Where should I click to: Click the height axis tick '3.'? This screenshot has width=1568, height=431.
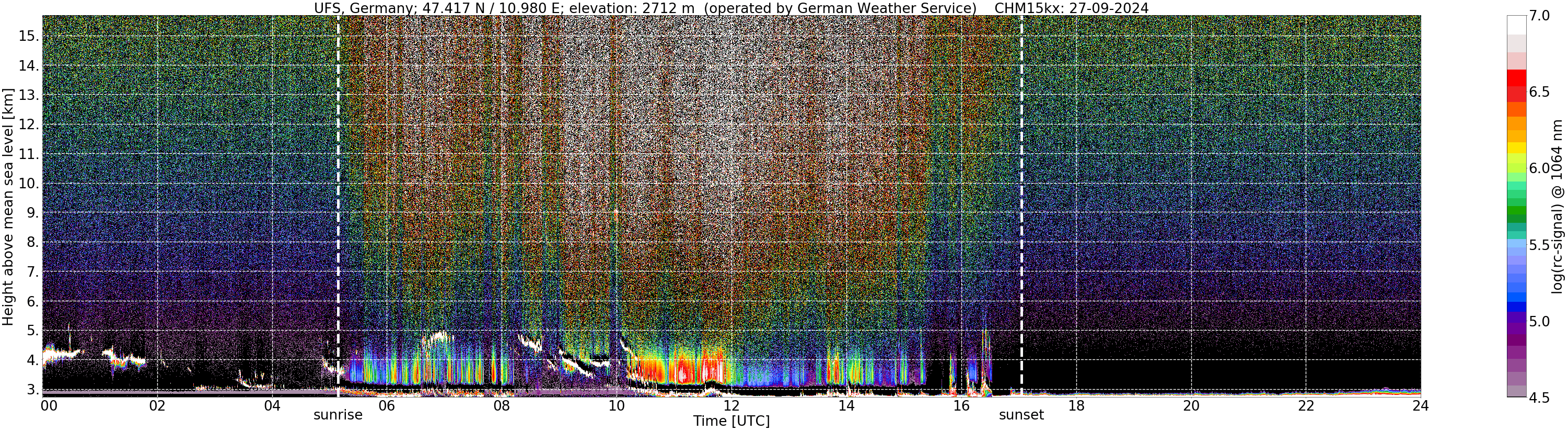pos(32,390)
